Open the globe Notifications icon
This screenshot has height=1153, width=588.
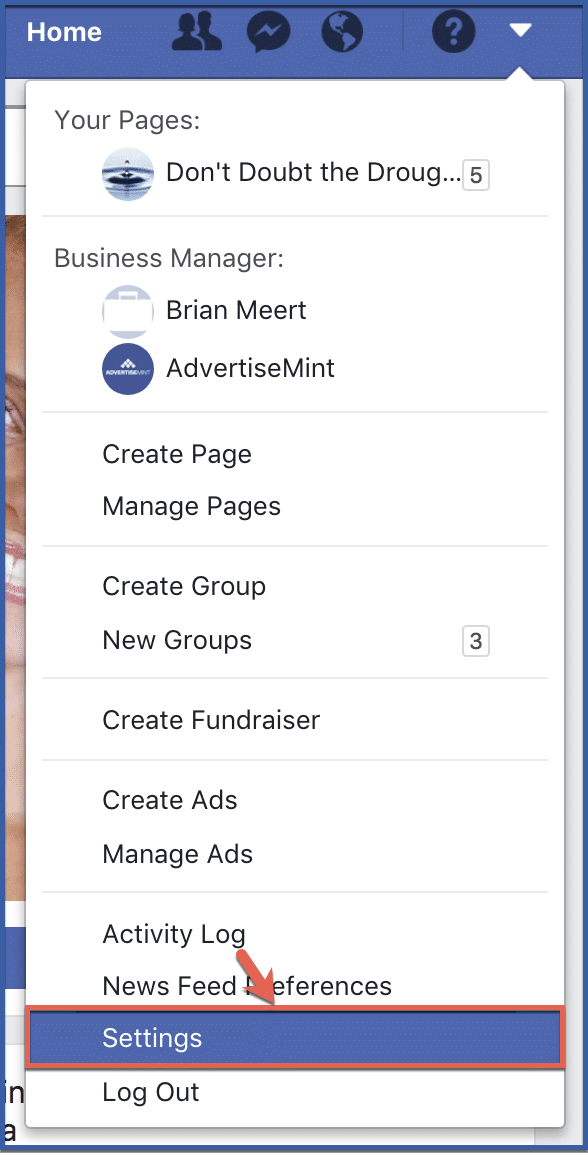coord(342,33)
